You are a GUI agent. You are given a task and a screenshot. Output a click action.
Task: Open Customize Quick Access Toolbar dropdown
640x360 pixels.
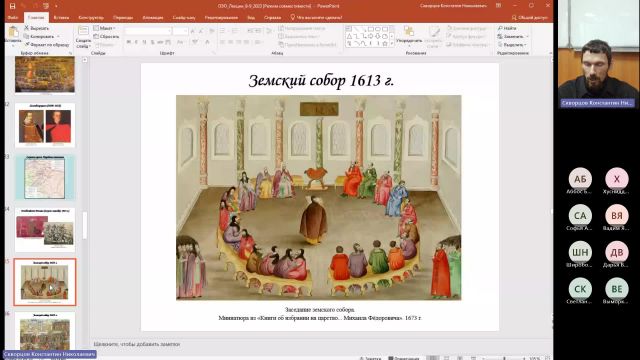[56, 6]
